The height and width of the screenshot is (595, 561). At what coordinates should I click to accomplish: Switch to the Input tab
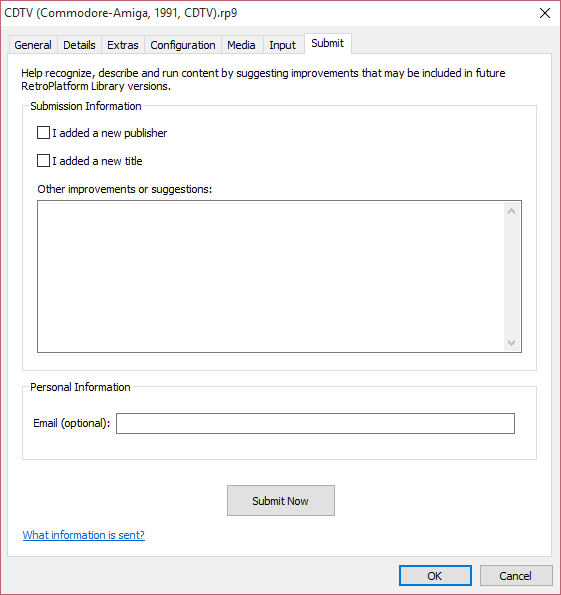point(282,45)
